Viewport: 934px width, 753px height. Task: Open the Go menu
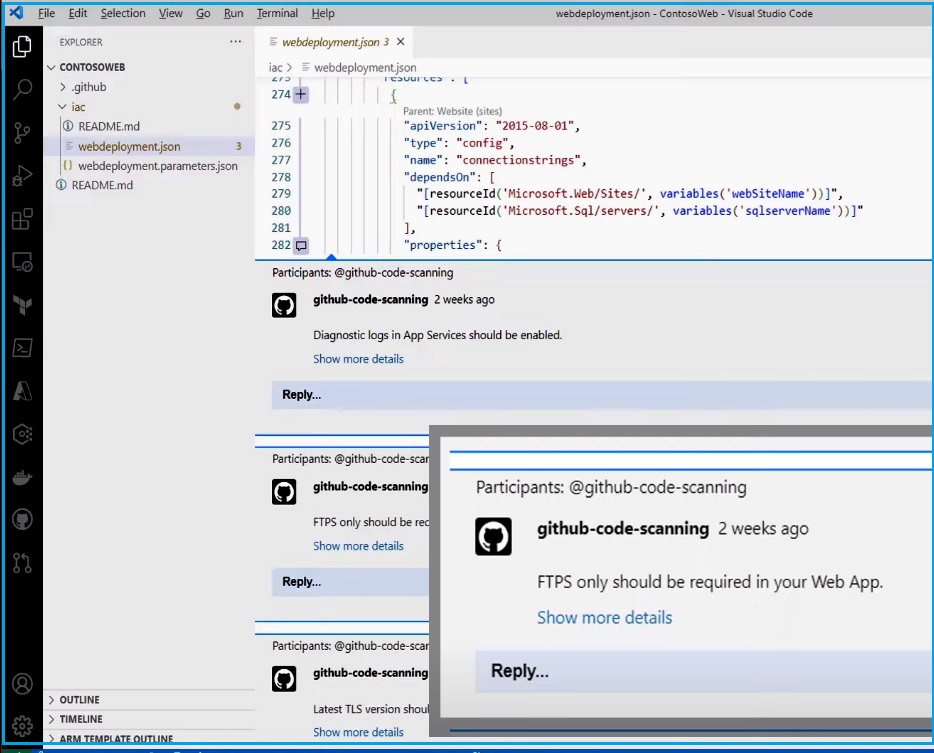[203, 13]
